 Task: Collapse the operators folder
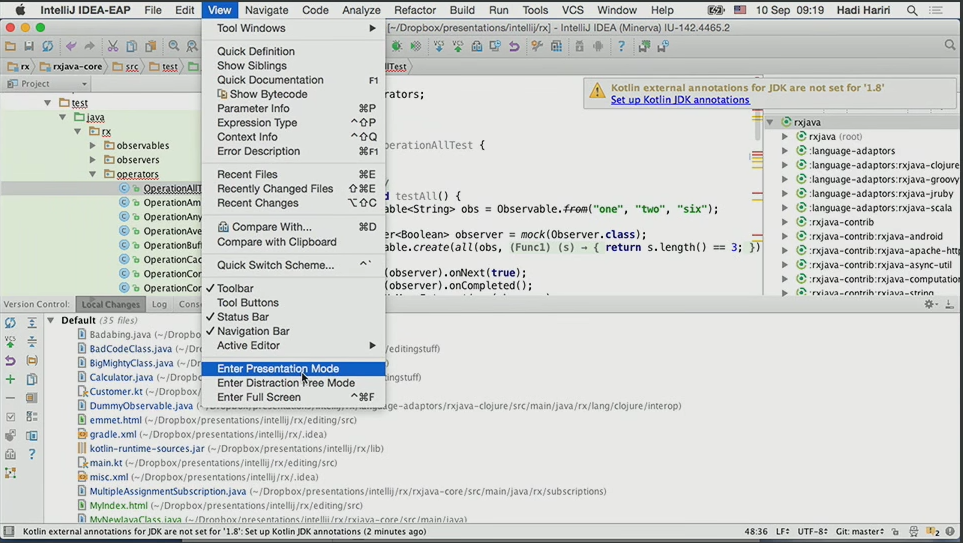[x=93, y=174]
